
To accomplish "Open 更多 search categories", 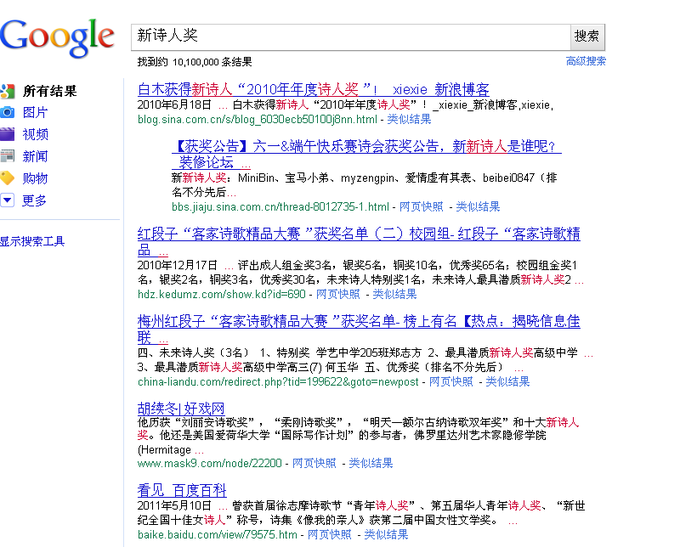I will click(x=35, y=200).
